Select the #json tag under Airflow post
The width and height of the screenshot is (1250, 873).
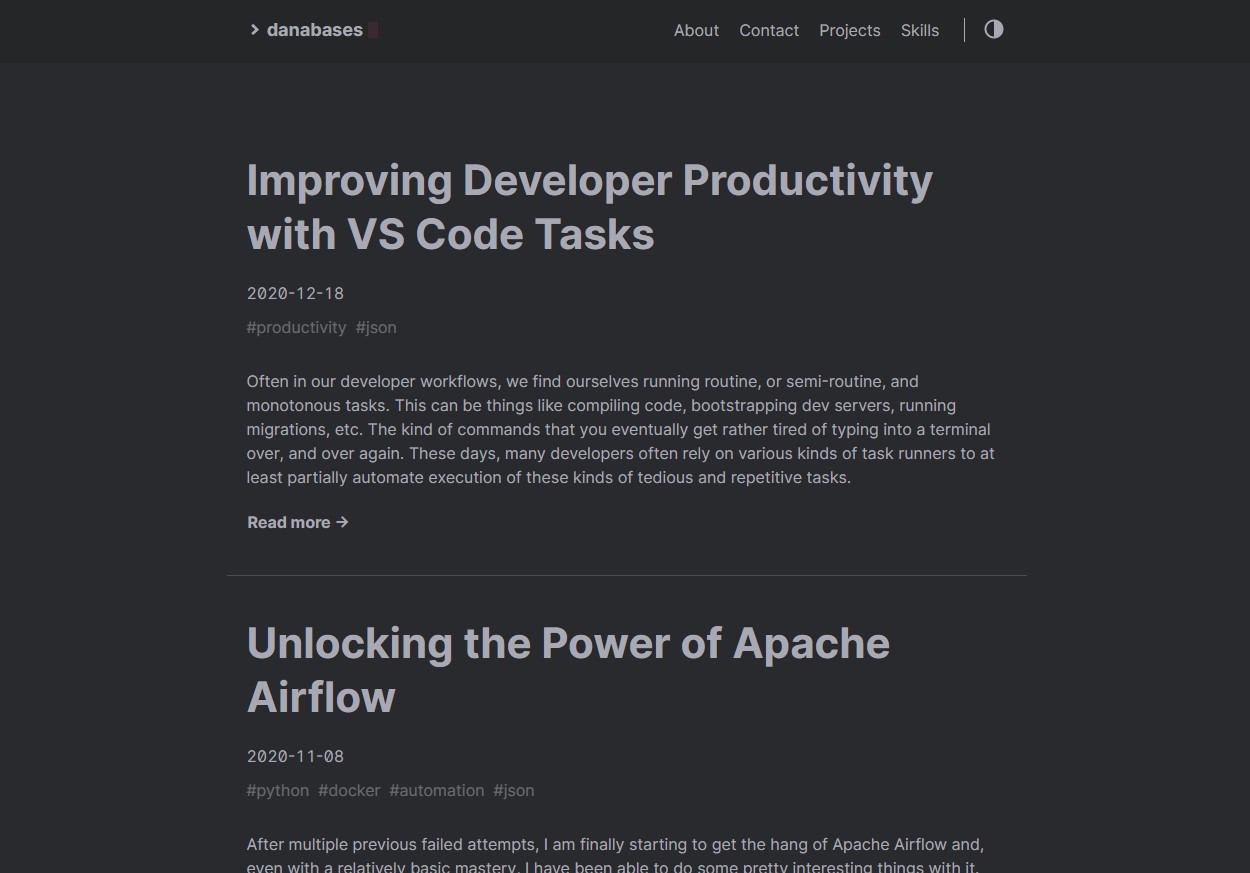point(514,790)
